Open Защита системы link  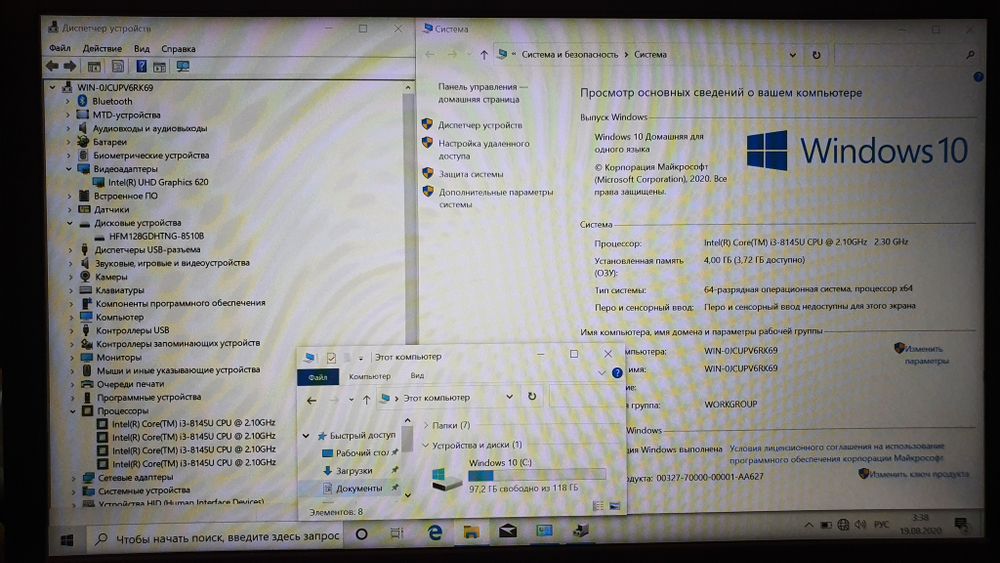click(471, 174)
